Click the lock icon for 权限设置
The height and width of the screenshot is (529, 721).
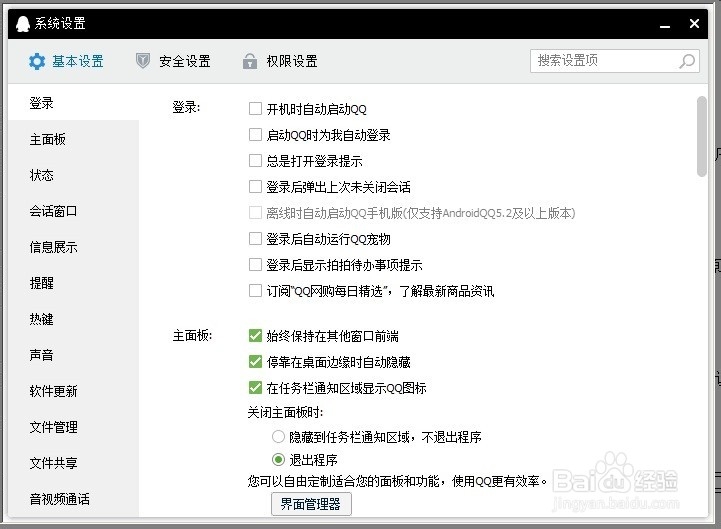pos(250,61)
